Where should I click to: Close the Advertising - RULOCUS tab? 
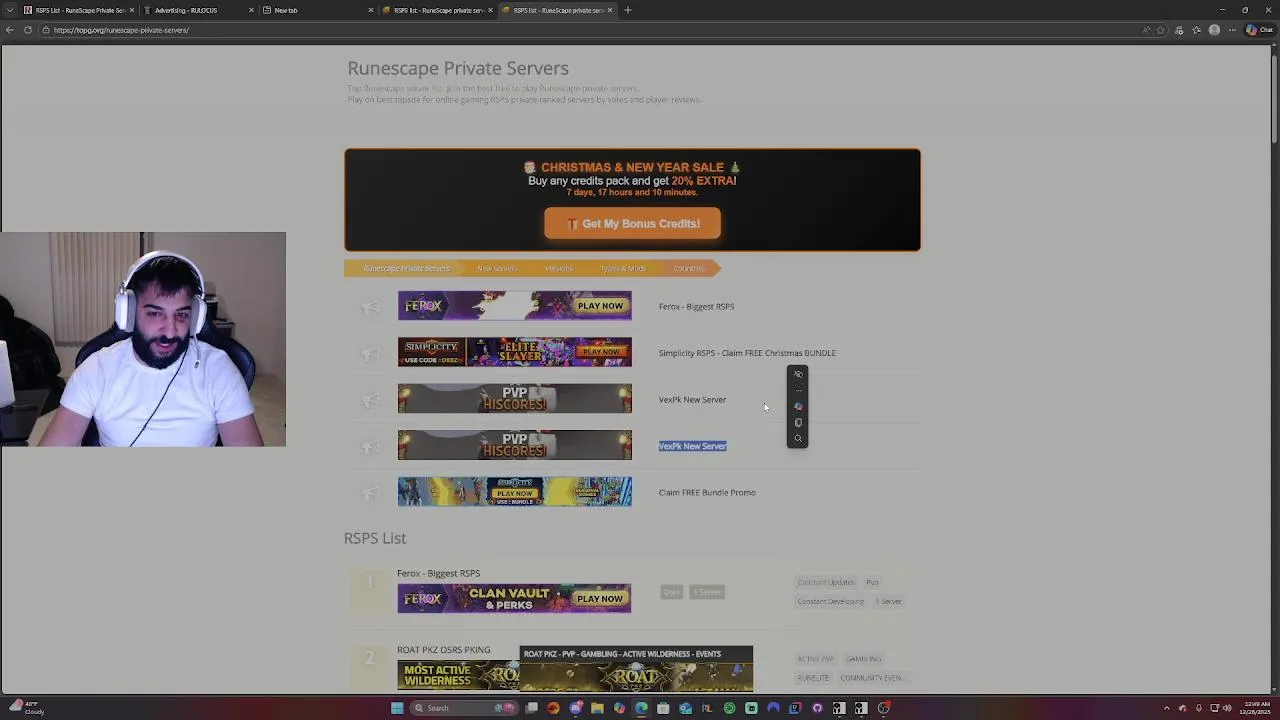pos(250,10)
